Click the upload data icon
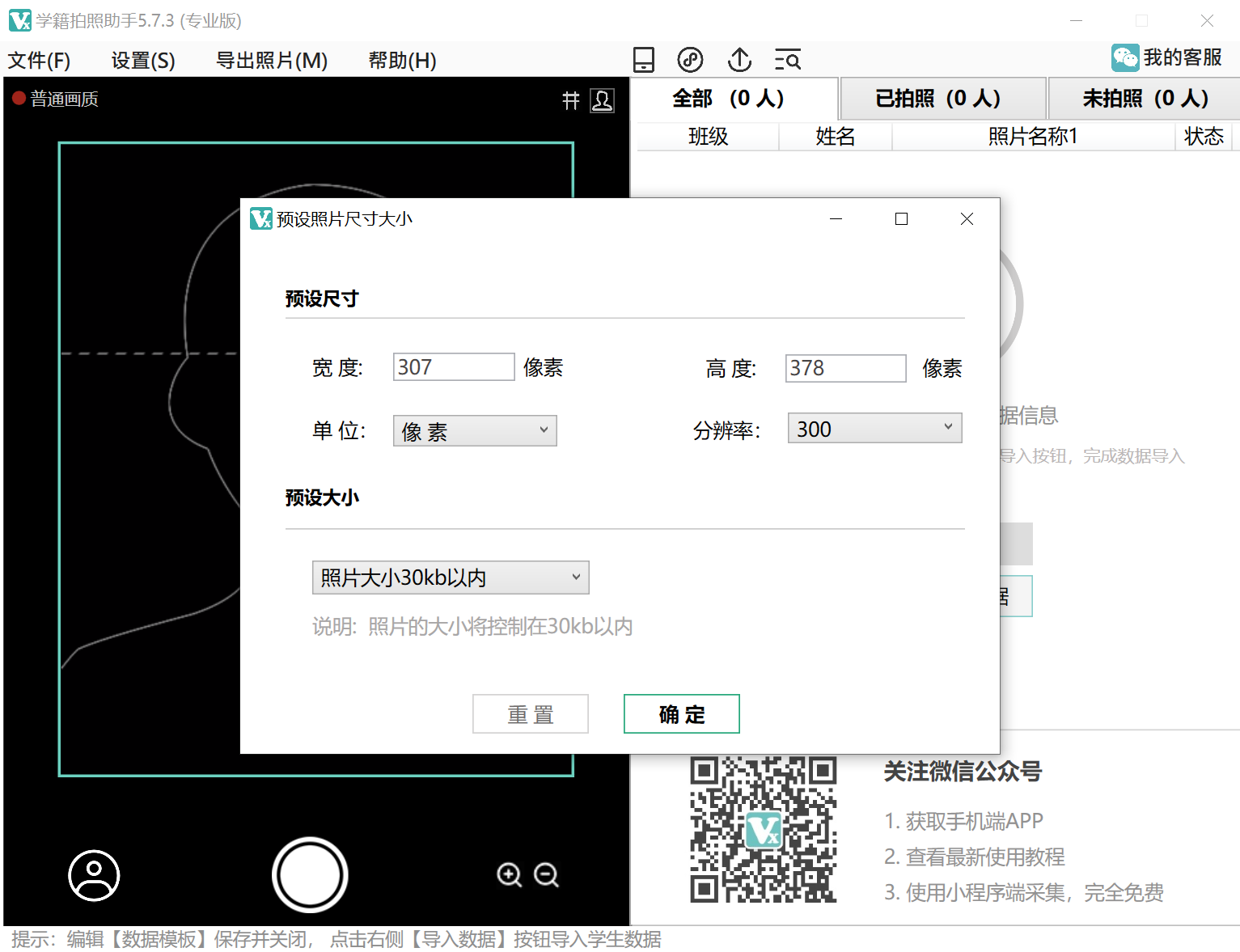This screenshot has width=1240, height=952. (738, 59)
